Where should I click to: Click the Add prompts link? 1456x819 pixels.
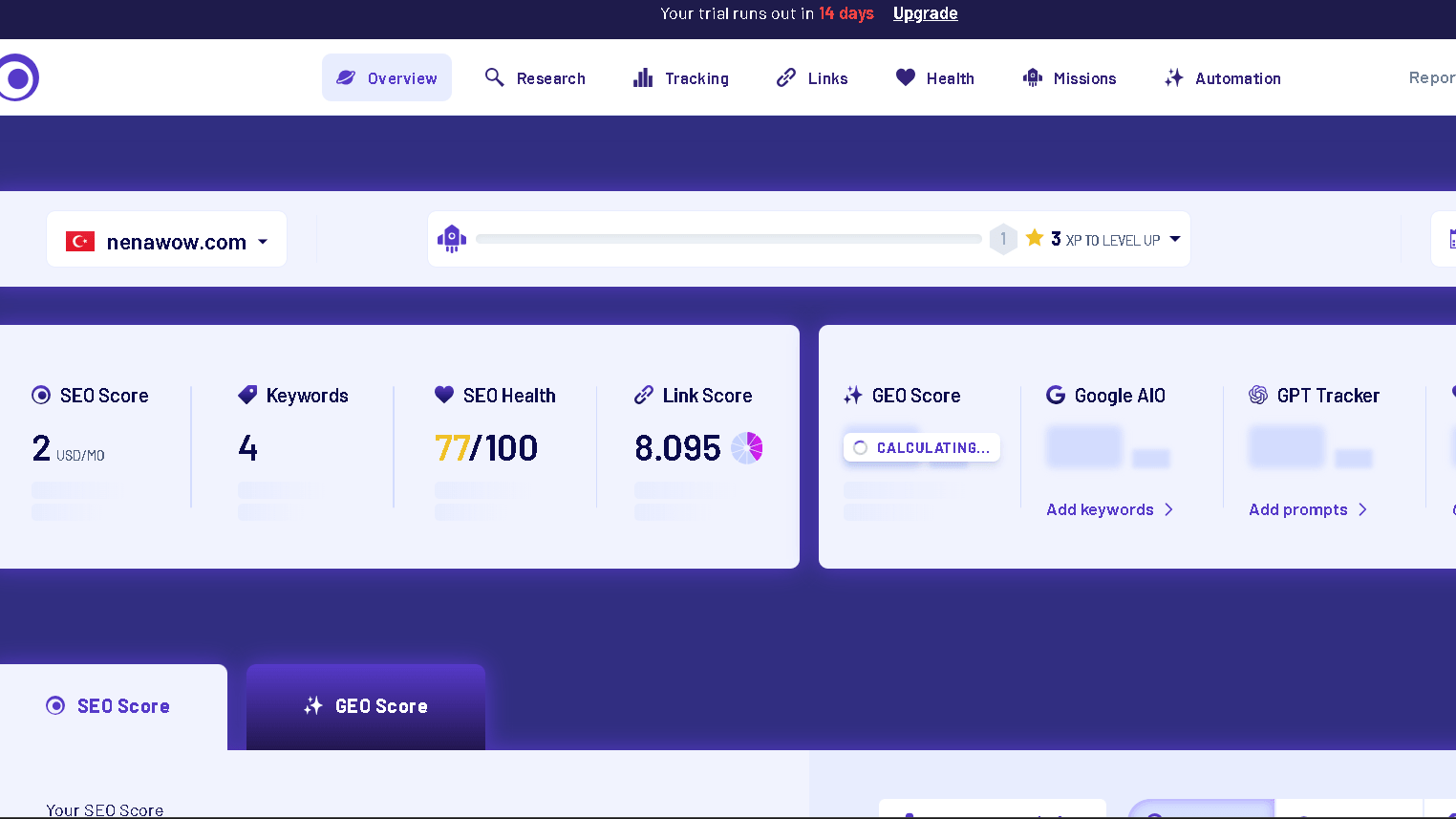coord(1309,509)
